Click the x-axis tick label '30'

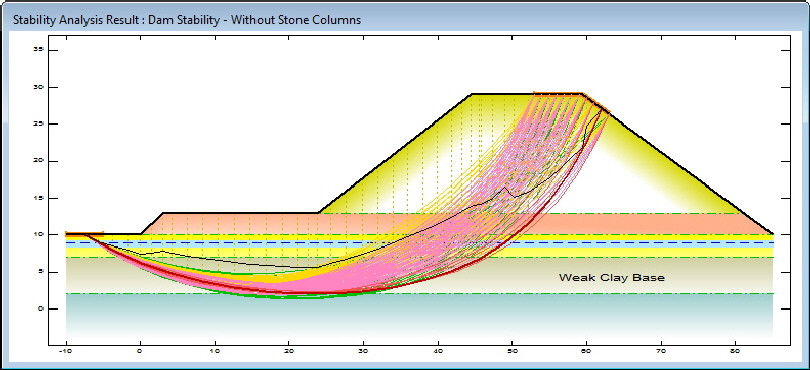[x=364, y=351]
